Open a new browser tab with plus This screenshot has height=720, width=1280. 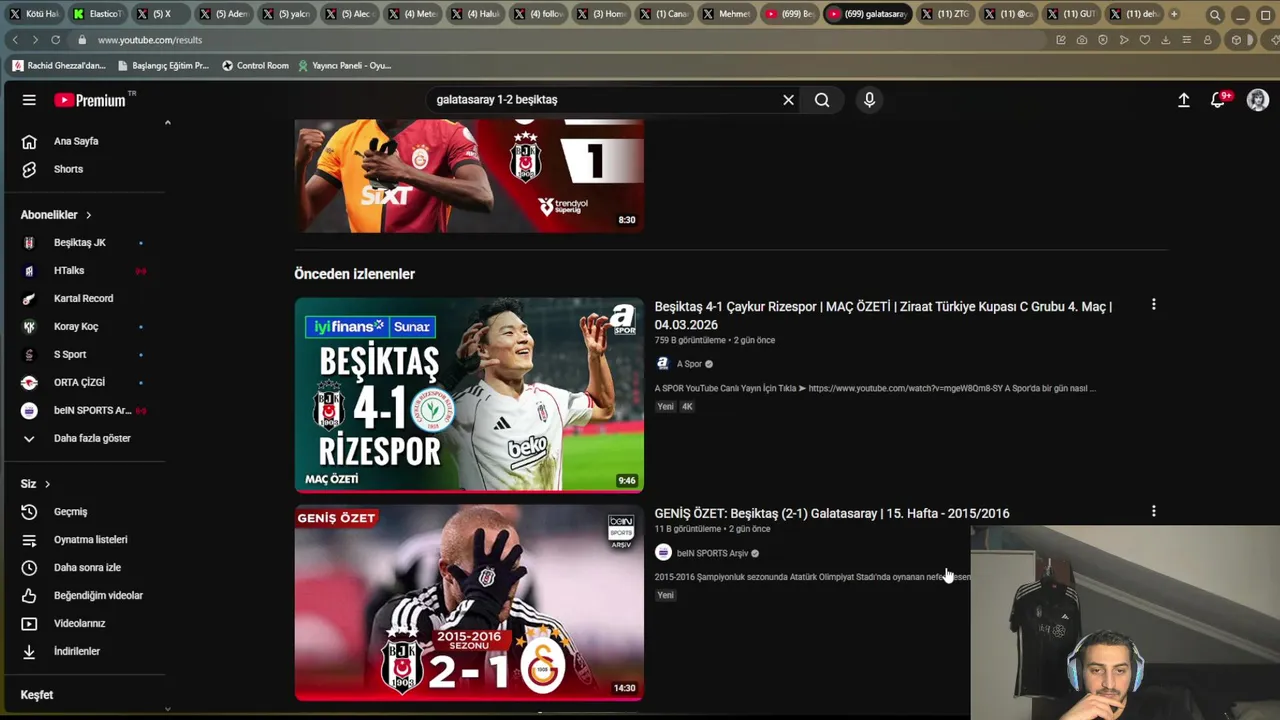click(1174, 14)
